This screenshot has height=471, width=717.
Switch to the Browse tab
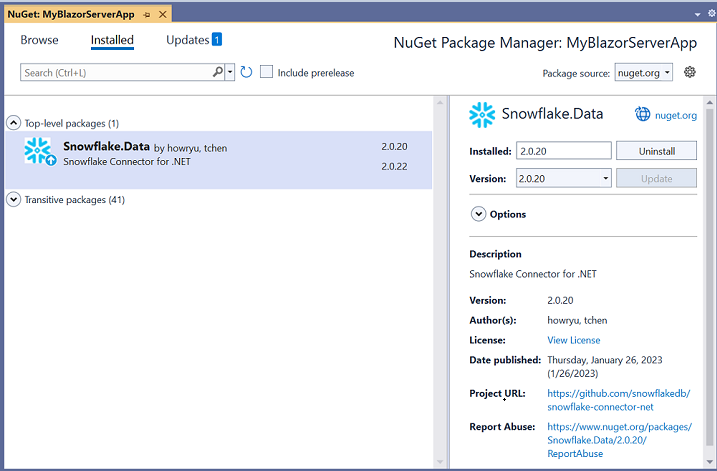click(x=39, y=40)
